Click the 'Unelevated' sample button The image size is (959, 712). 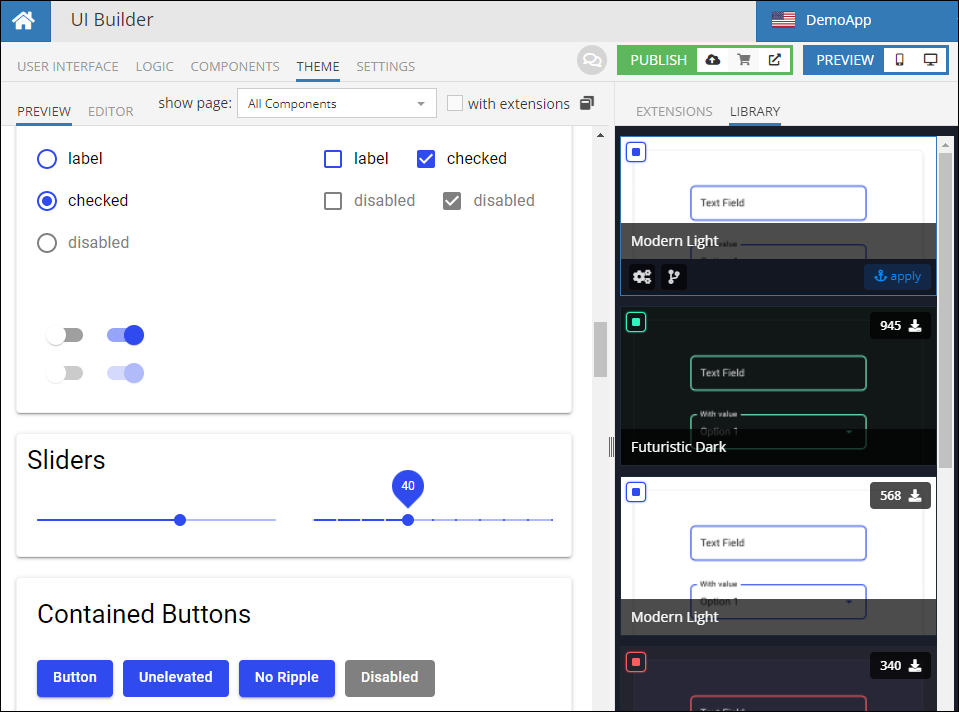tap(176, 678)
